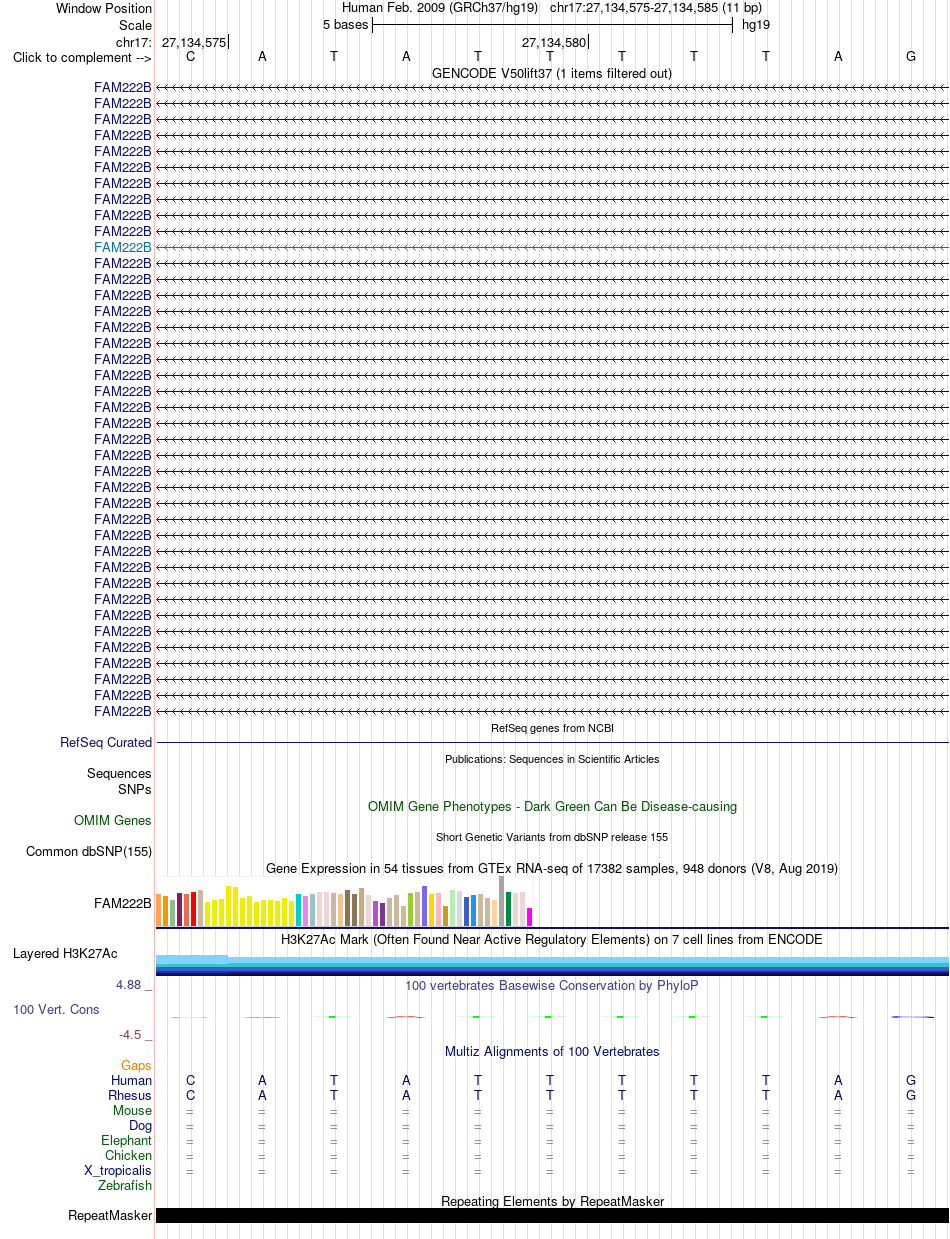Click base G in the top sequence row

coord(911,57)
